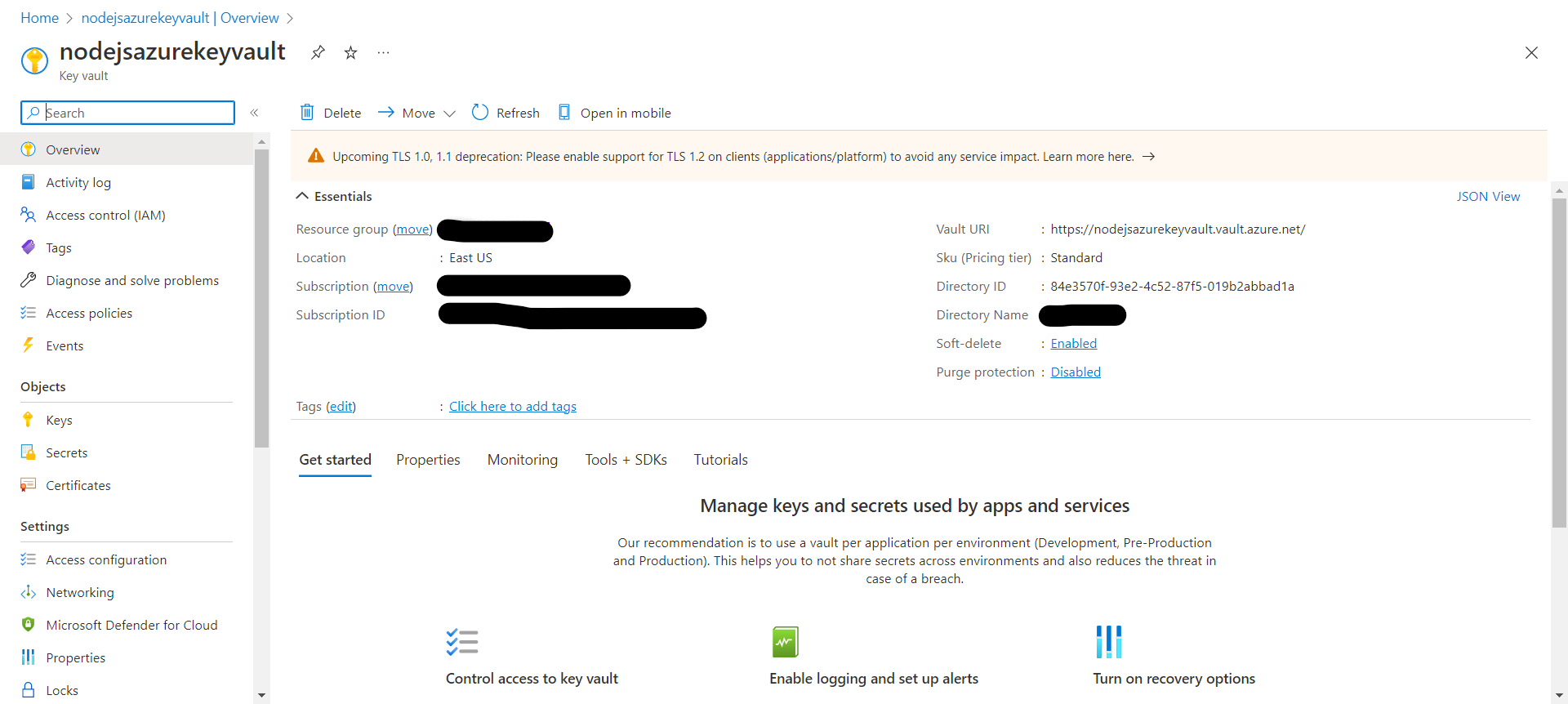
Task: Click the Subscription move link
Action: (393, 286)
